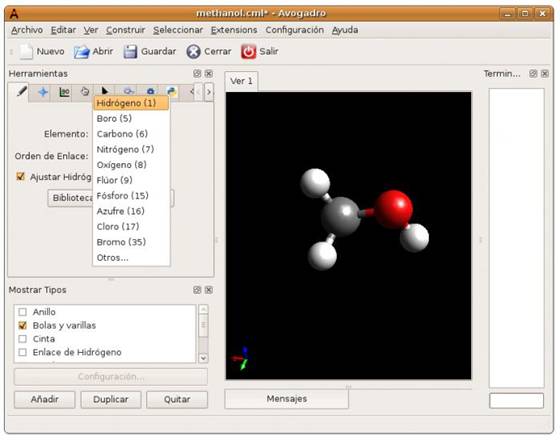Click the Guardar floppy disk icon
Viewport: 560px width, 440px height.
point(130,52)
